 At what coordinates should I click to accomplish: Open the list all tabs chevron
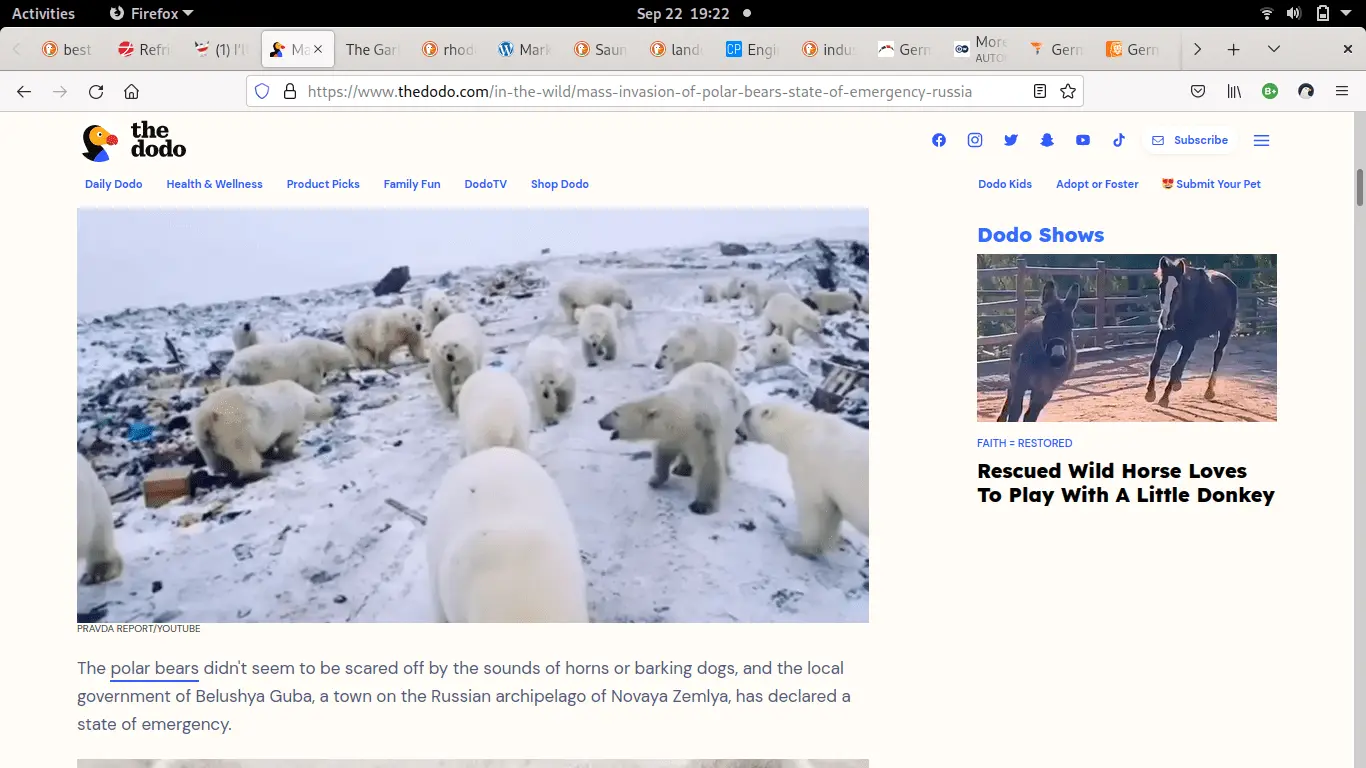click(x=1273, y=48)
